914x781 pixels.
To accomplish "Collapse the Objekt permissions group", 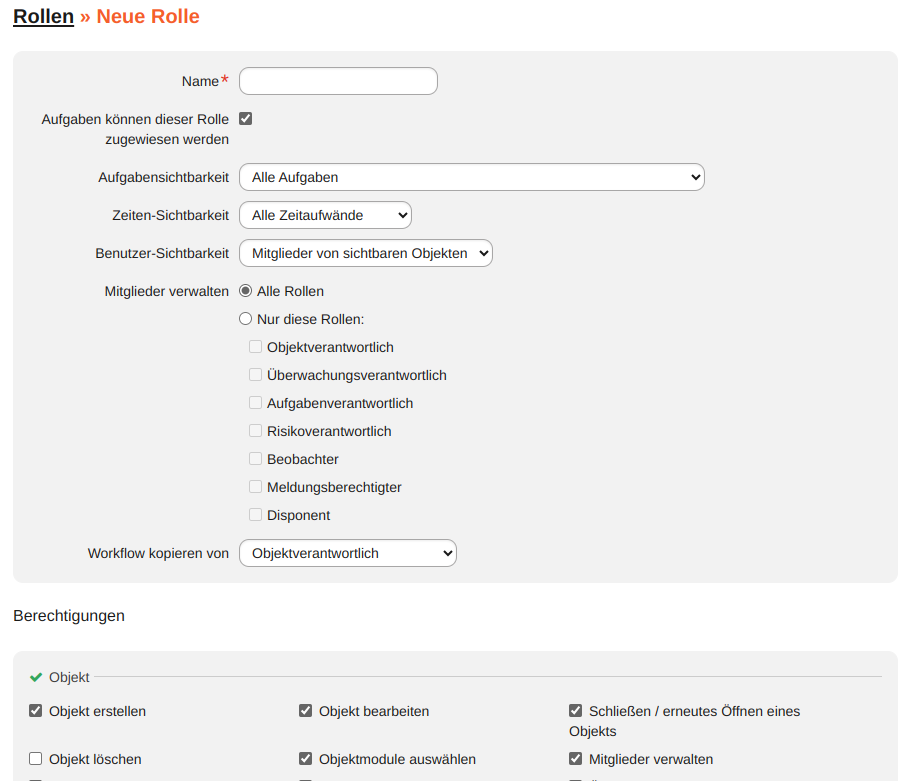I will click(69, 677).
